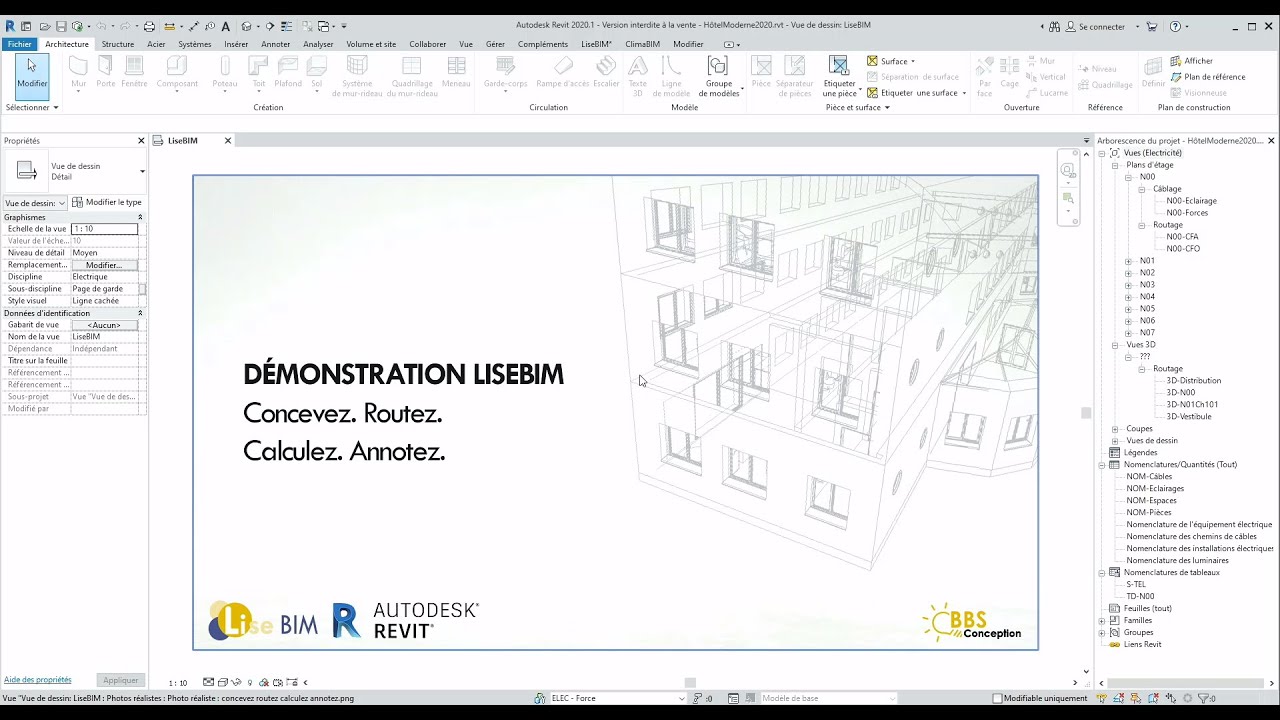Select 3D-Distribution view in project browser

[1193, 381]
